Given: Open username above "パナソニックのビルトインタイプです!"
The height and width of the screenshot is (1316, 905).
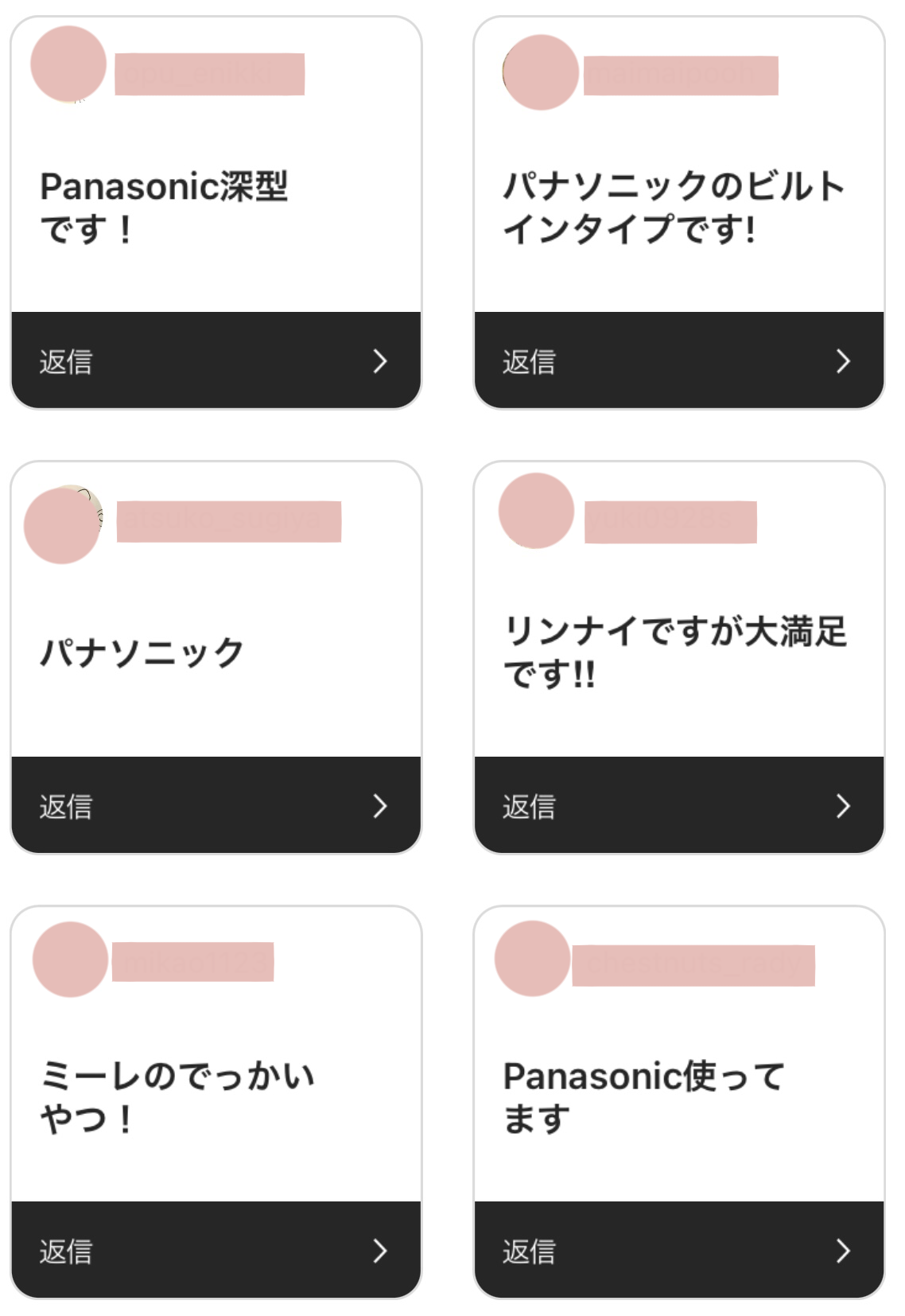Looking at the screenshot, I should [681, 76].
